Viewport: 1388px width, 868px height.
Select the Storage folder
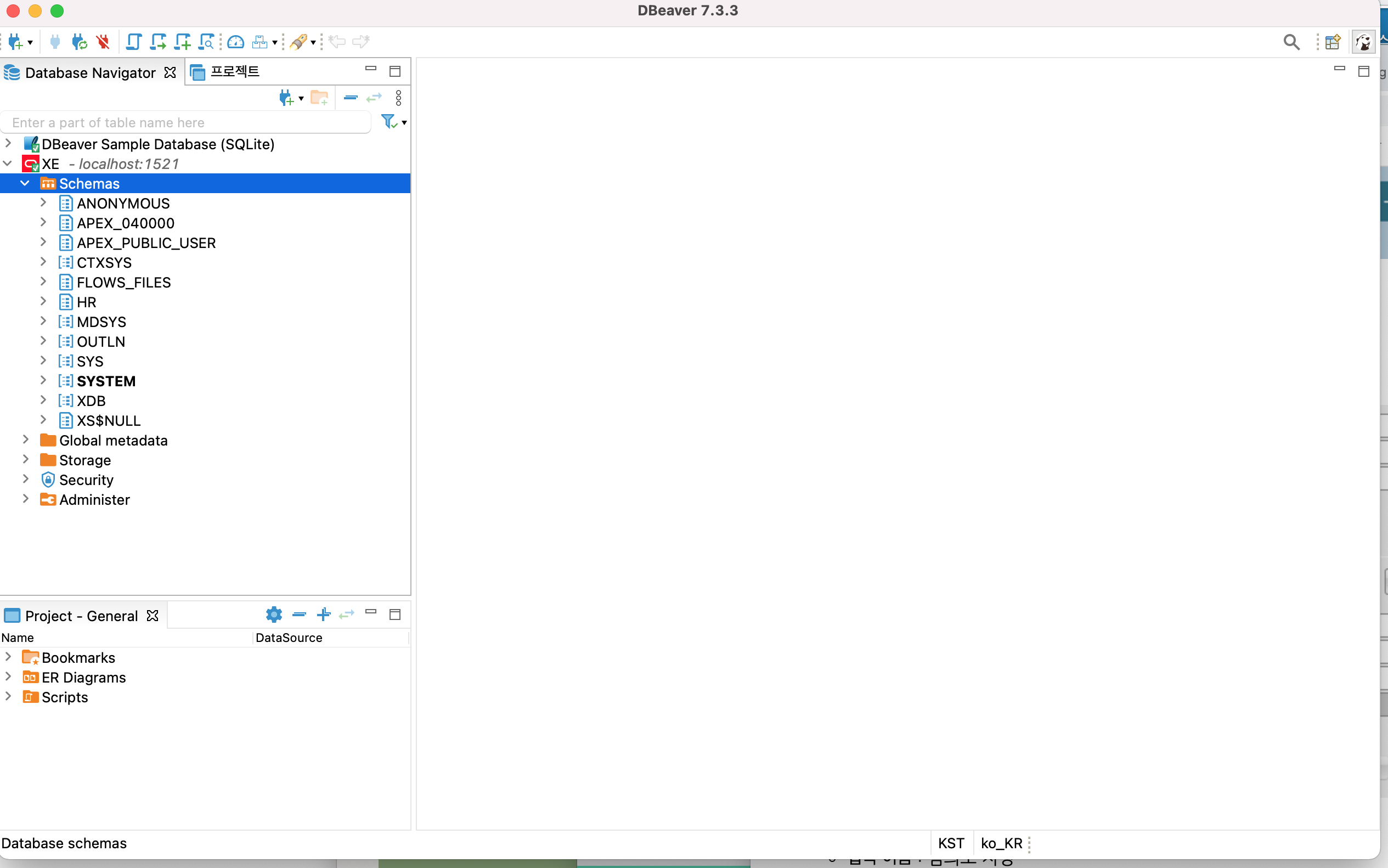[85, 460]
